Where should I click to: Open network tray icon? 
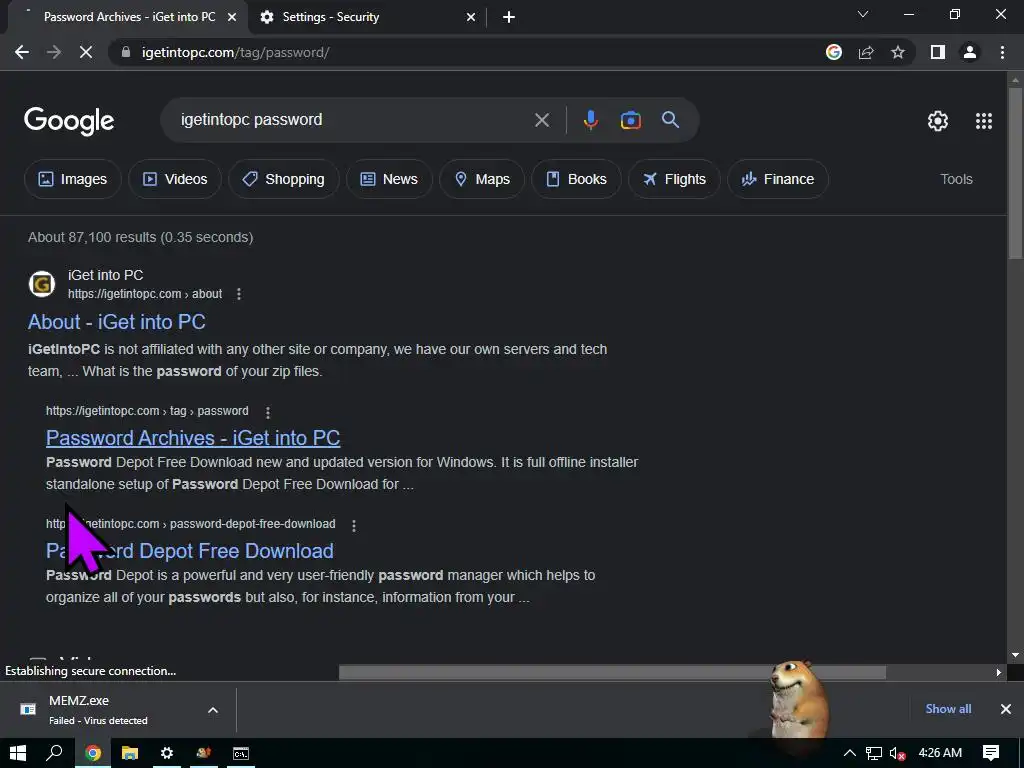point(874,753)
